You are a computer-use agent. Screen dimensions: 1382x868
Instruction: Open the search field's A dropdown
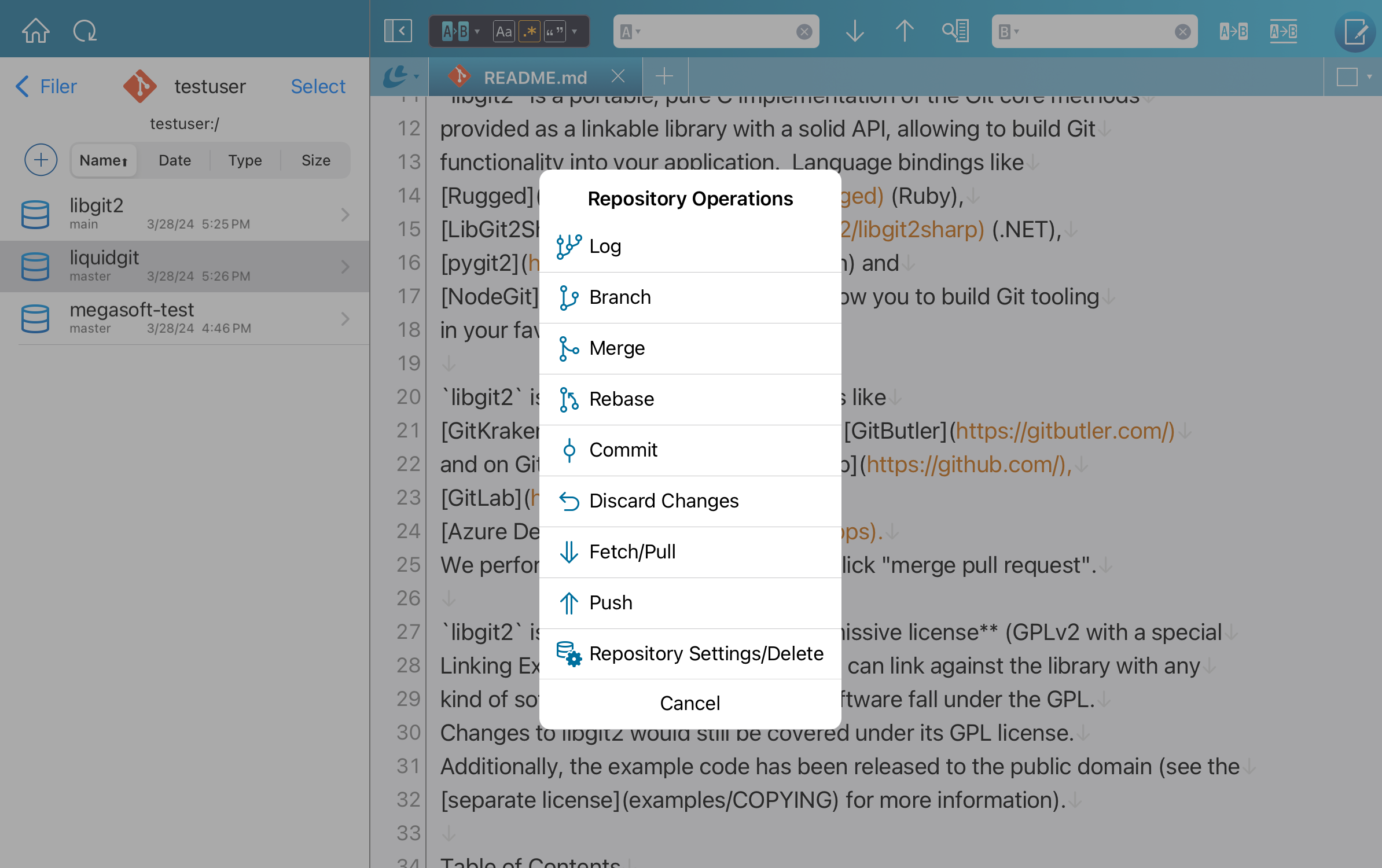631,31
